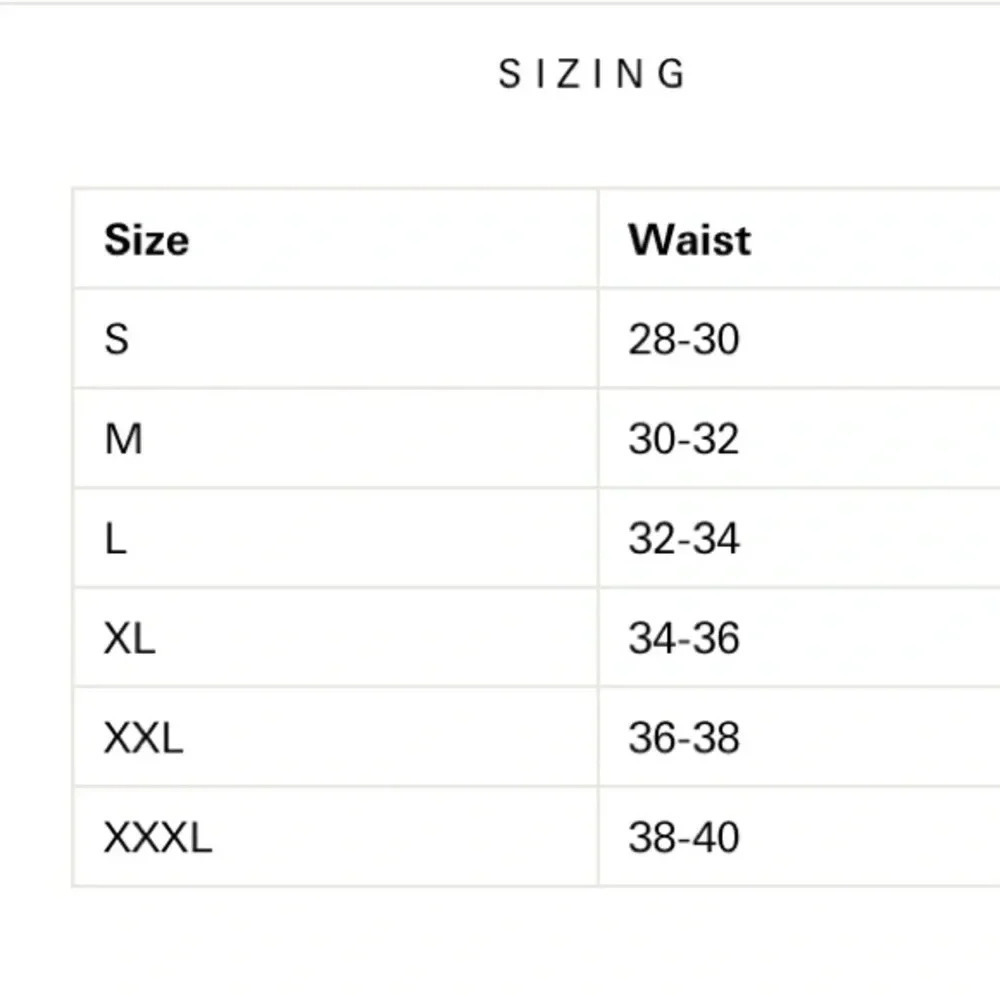Click the 32-34 waist value
Screen dimensions: 1000x1000
pyautogui.click(x=683, y=539)
